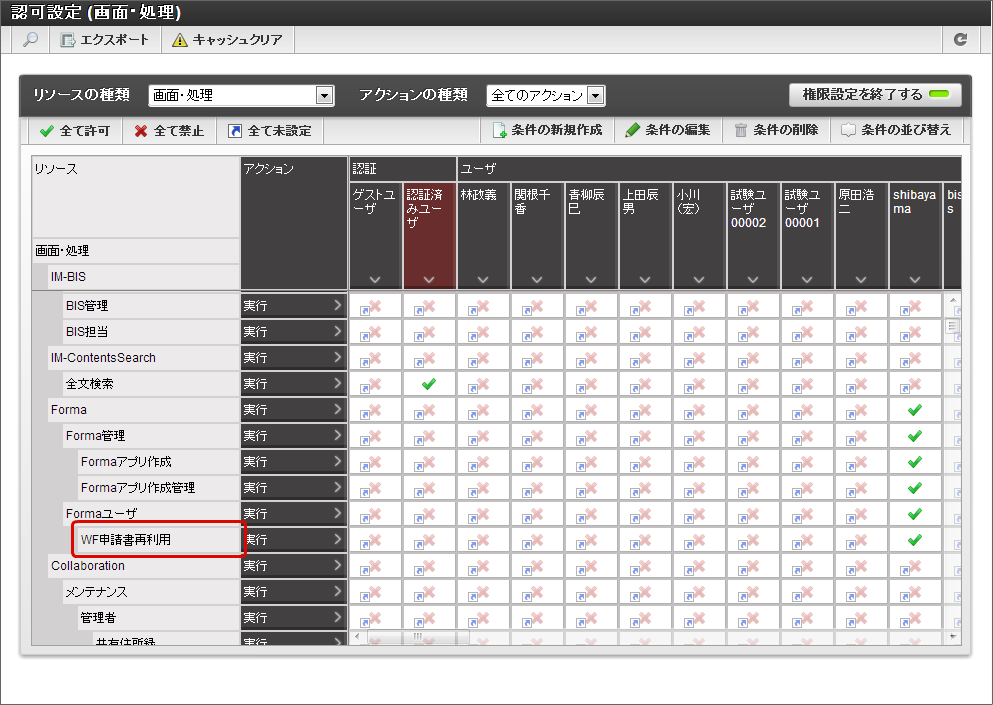
Task: Toggle Formaアプリ作成 permission for shibayama
Action: pyautogui.click(x=914, y=462)
